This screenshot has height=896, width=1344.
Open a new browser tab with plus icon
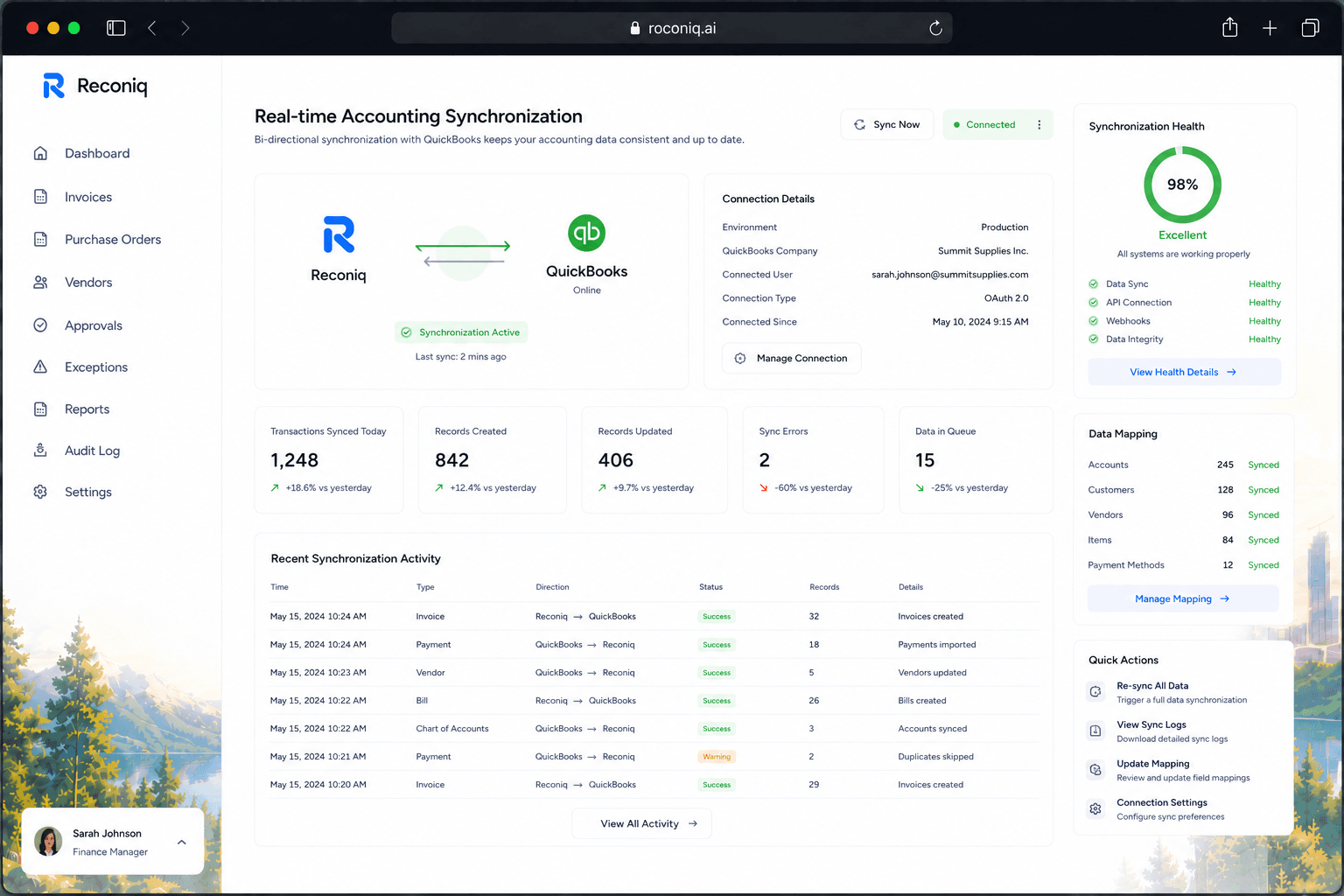click(x=1270, y=28)
